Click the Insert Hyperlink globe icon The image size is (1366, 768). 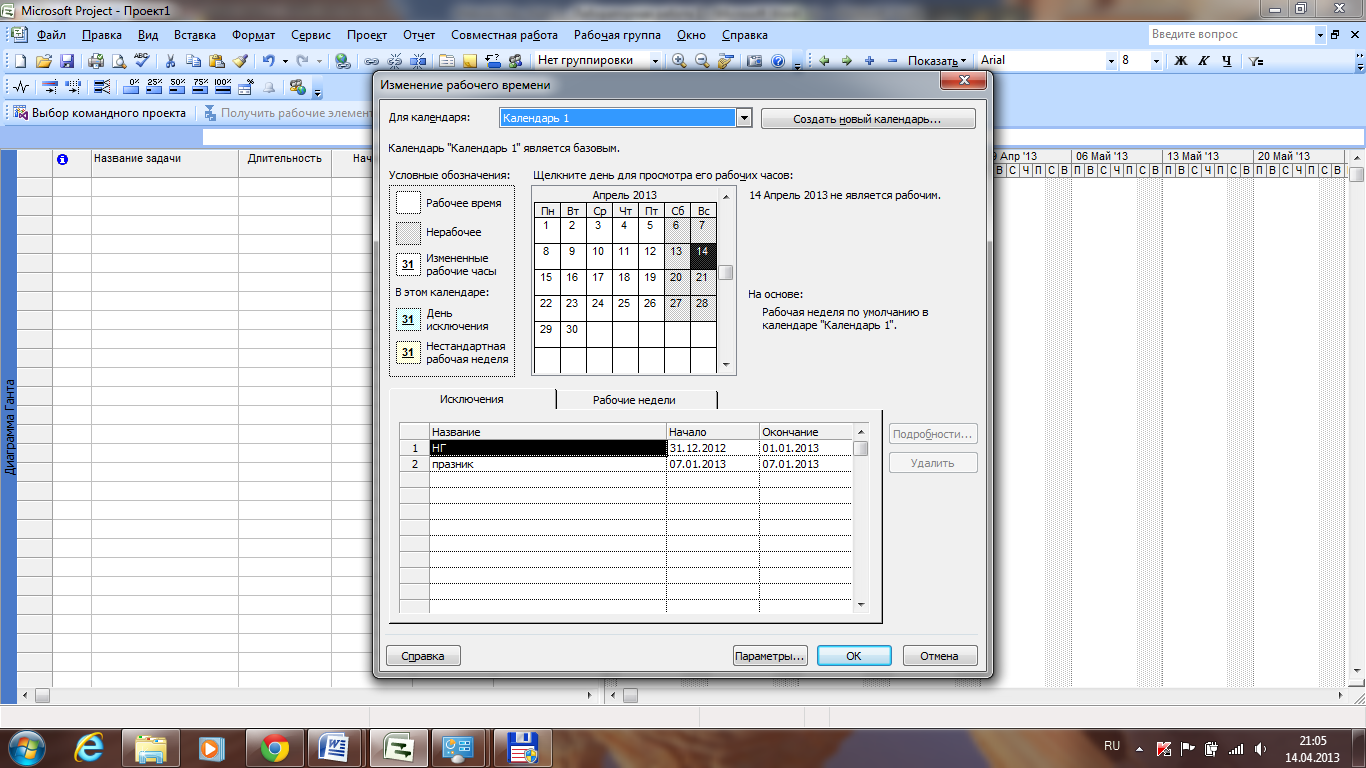tap(342, 61)
